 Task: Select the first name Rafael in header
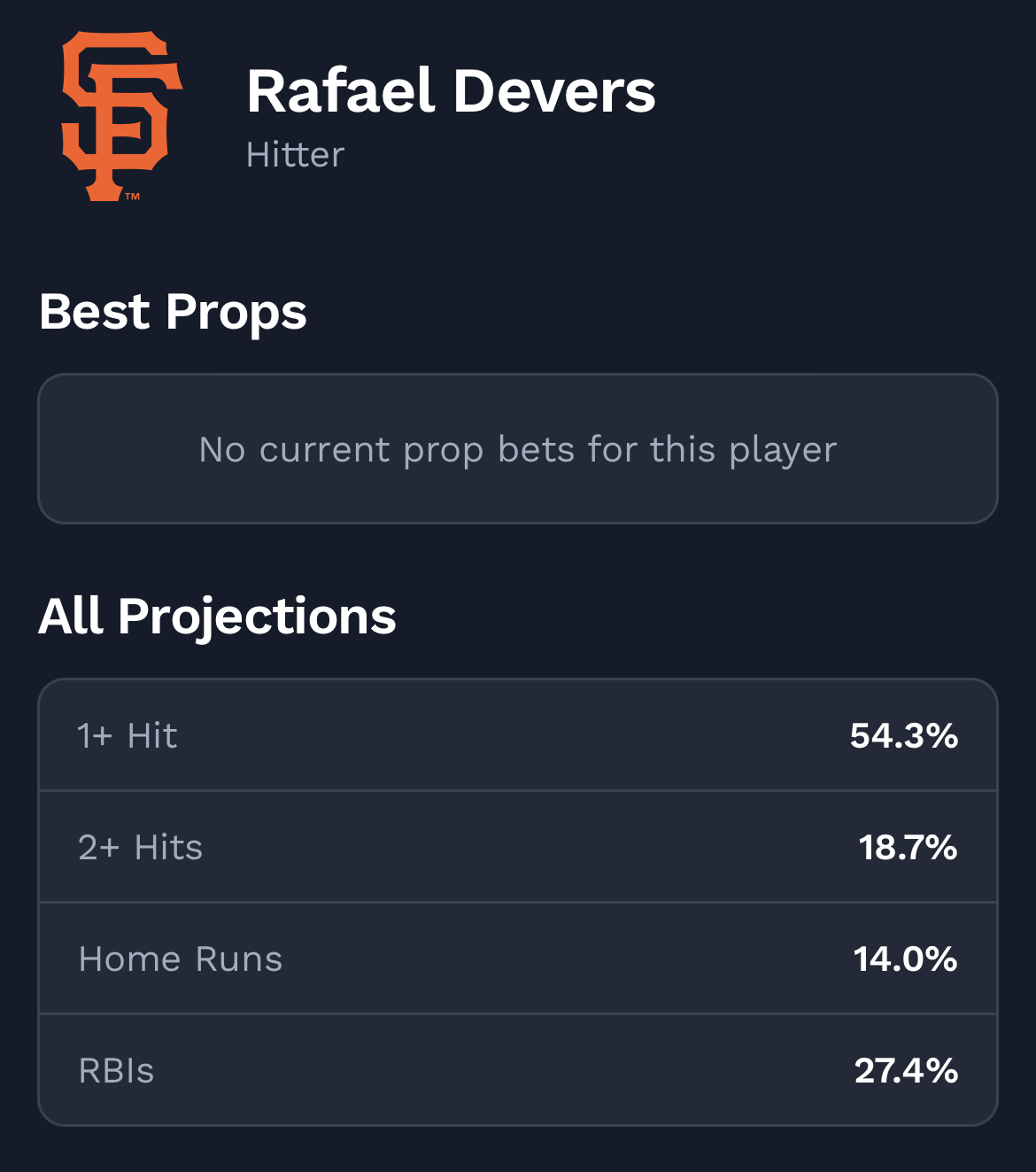(340, 91)
